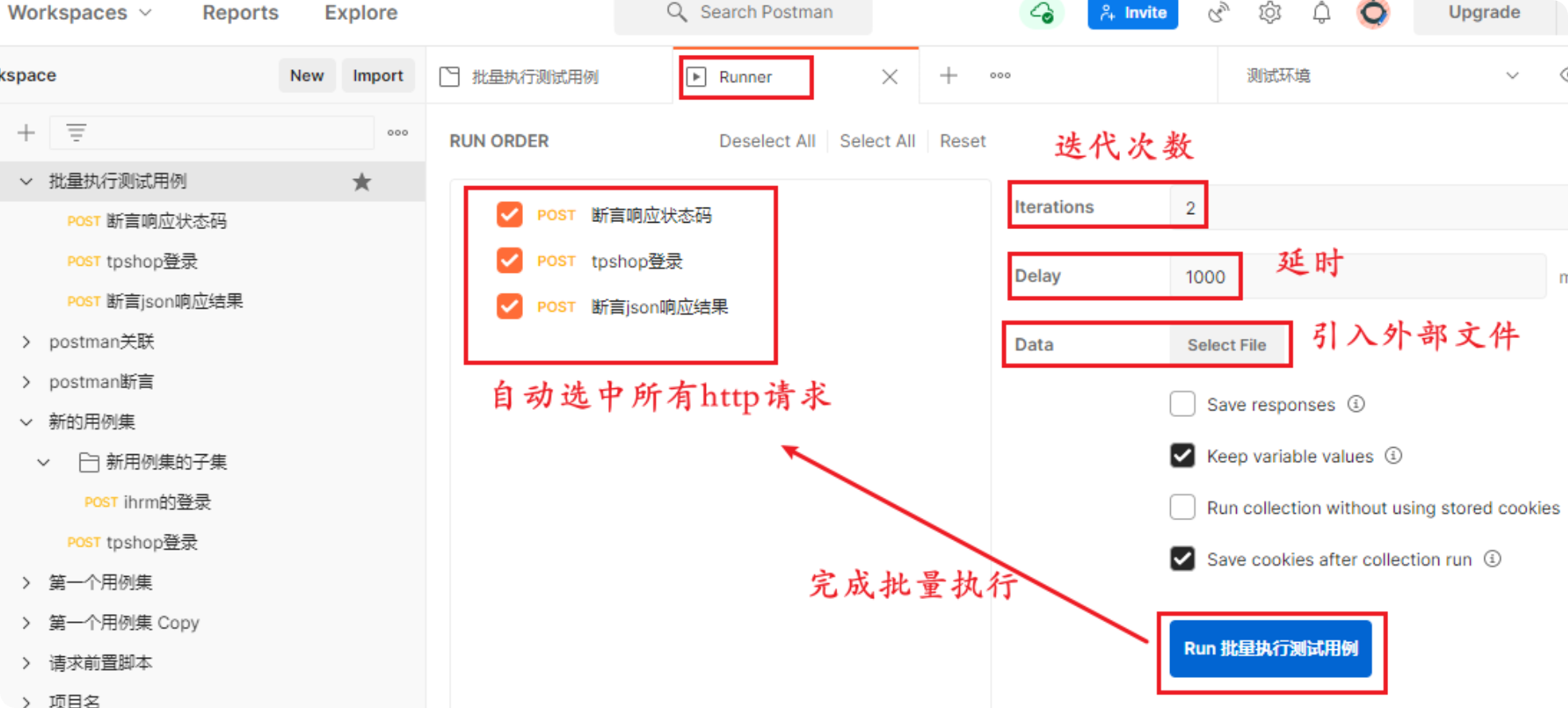The height and width of the screenshot is (708, 1568).
Task: Open the Explore menu
Action: pyautogui.click(x=361, y=13)
